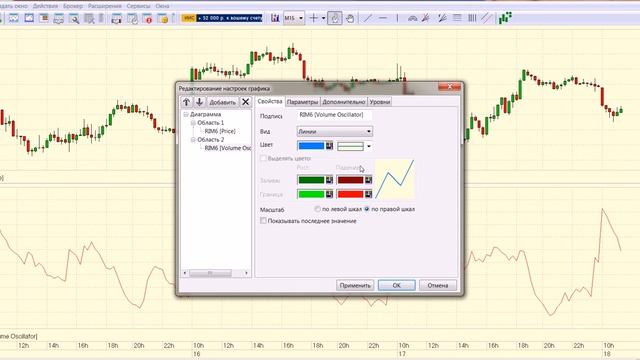Open the picker icon beside the blue swatch
This screenshot has height=360, width=640.
click(329, 146)
